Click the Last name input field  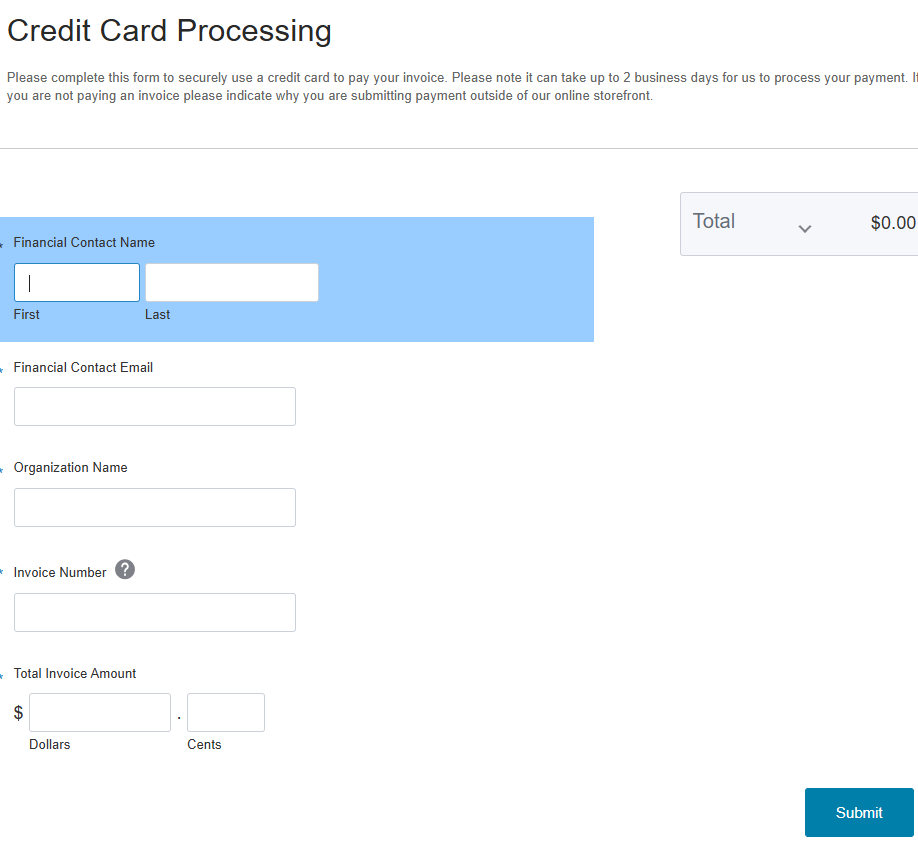point(232,283)
